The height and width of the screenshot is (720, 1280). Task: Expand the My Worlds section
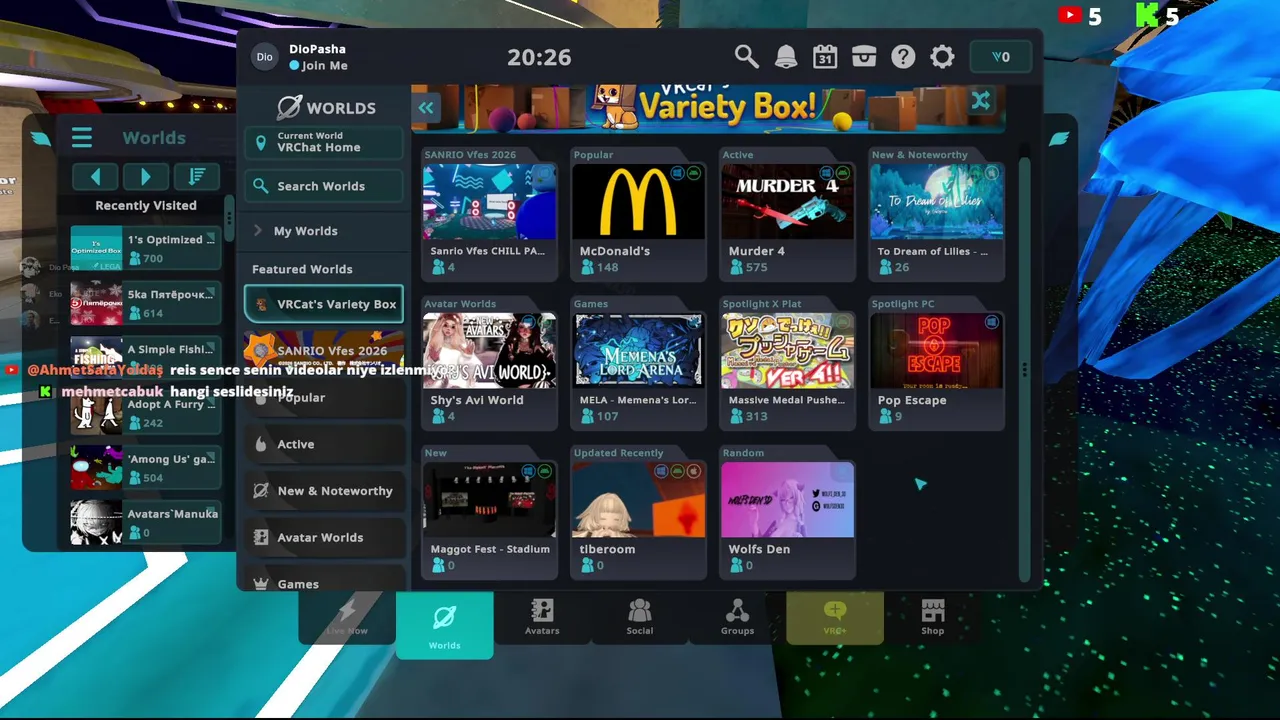pyautogui.click(x=324, y=231)
